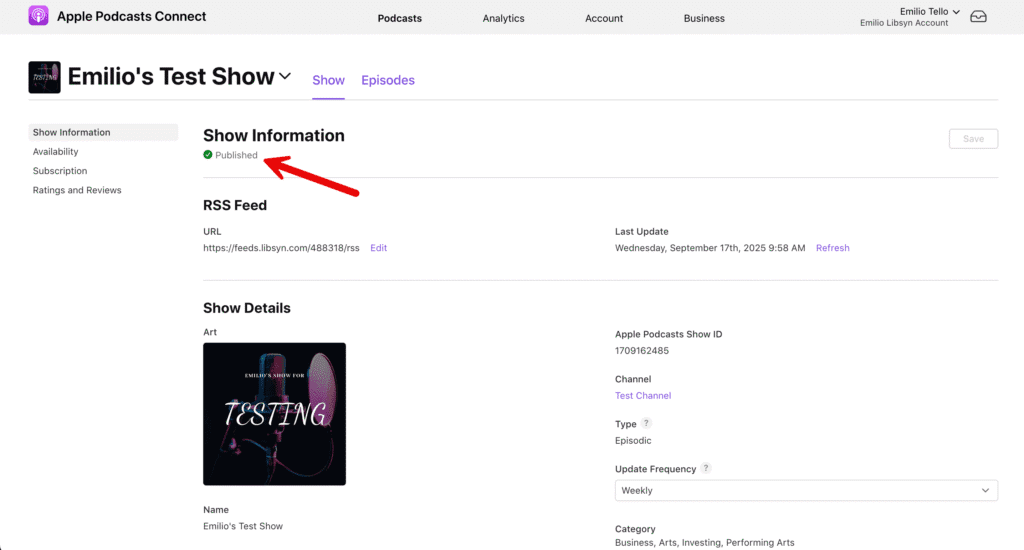Click the help icon next to Type

[646, 424]
